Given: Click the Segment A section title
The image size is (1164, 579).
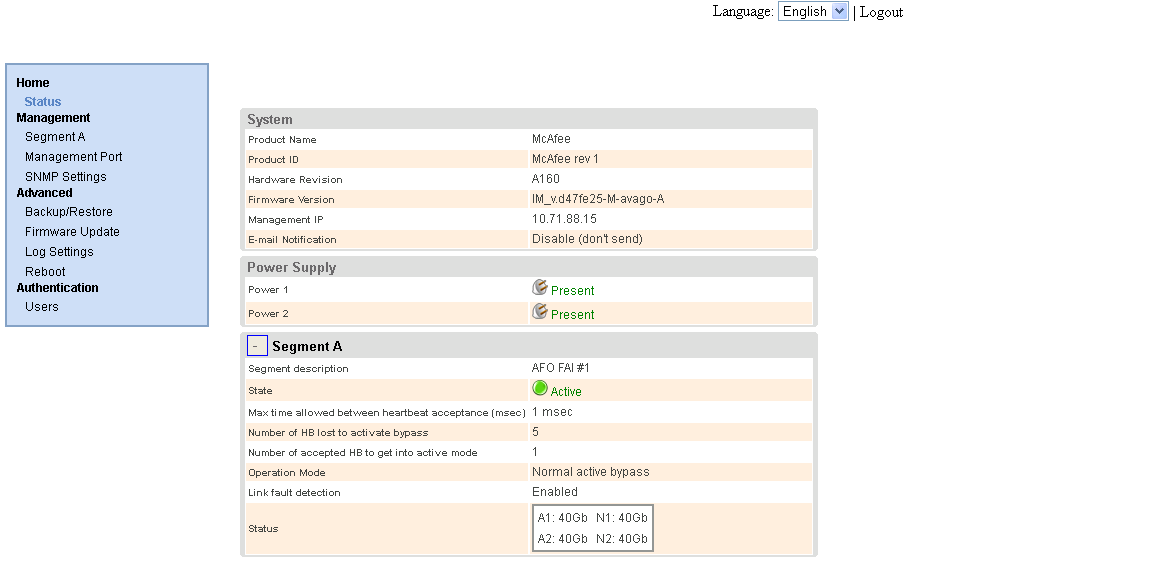Looking at the screenshot, I should (307, 347).
